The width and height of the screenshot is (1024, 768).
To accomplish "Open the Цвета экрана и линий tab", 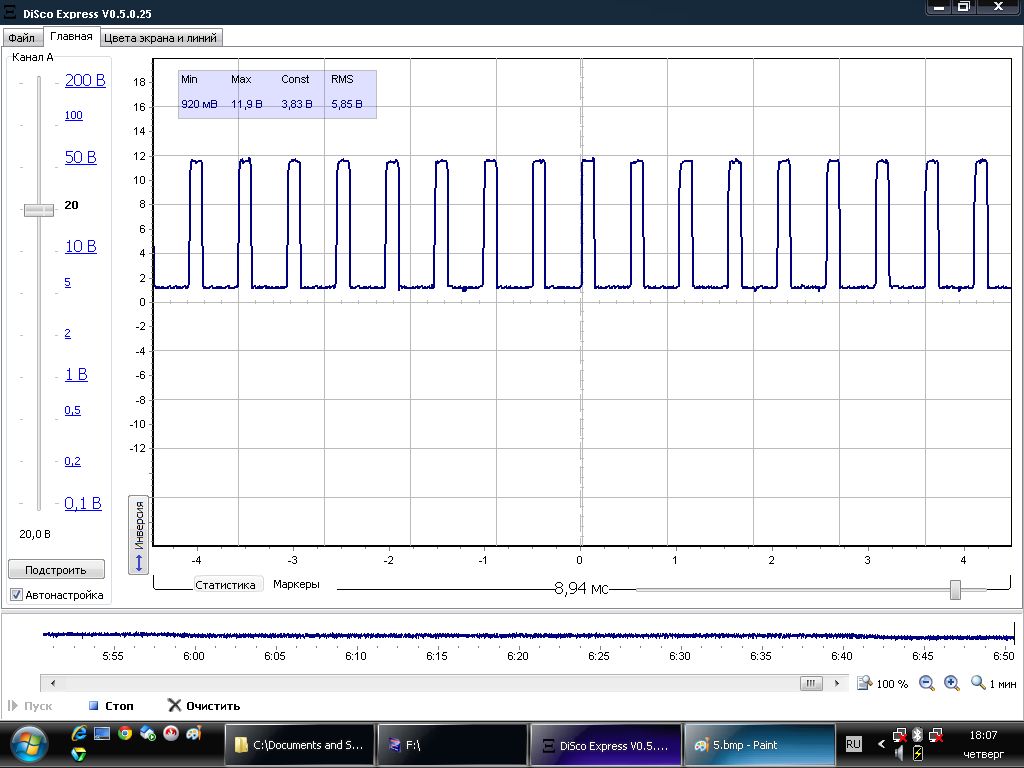I will pos(161,38).
